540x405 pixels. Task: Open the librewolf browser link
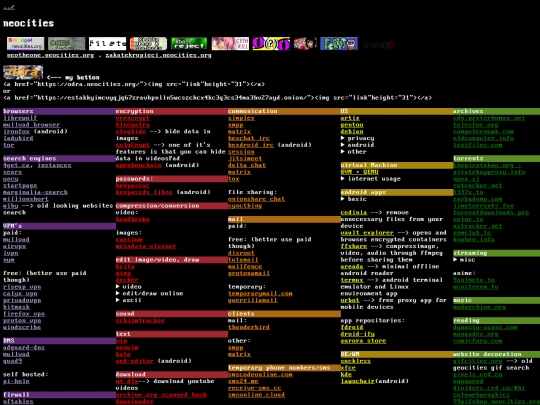tap(20, 118)
